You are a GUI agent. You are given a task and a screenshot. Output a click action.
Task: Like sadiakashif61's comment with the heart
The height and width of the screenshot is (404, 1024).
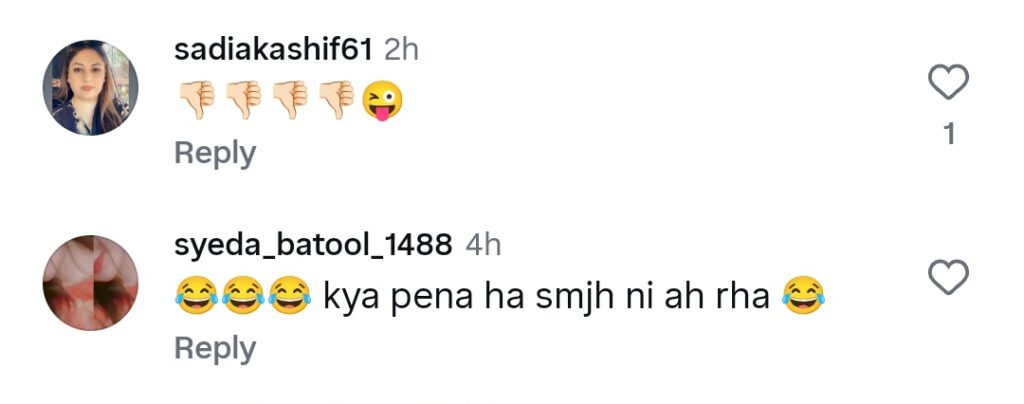[x=948, y=82]
